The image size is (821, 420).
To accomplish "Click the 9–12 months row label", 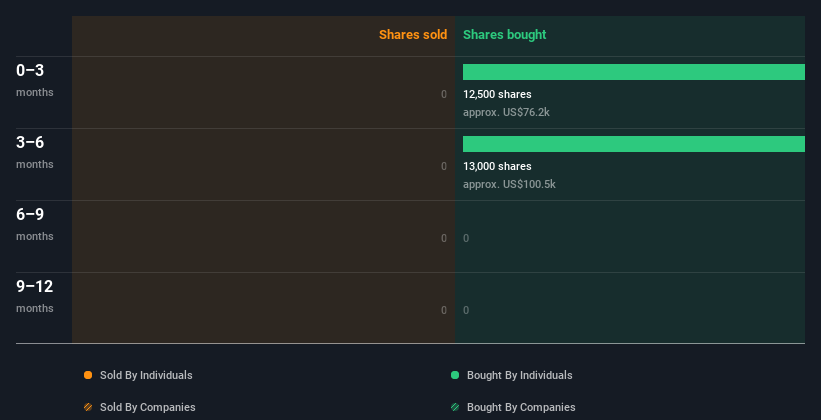I will [x=35, y=296].
